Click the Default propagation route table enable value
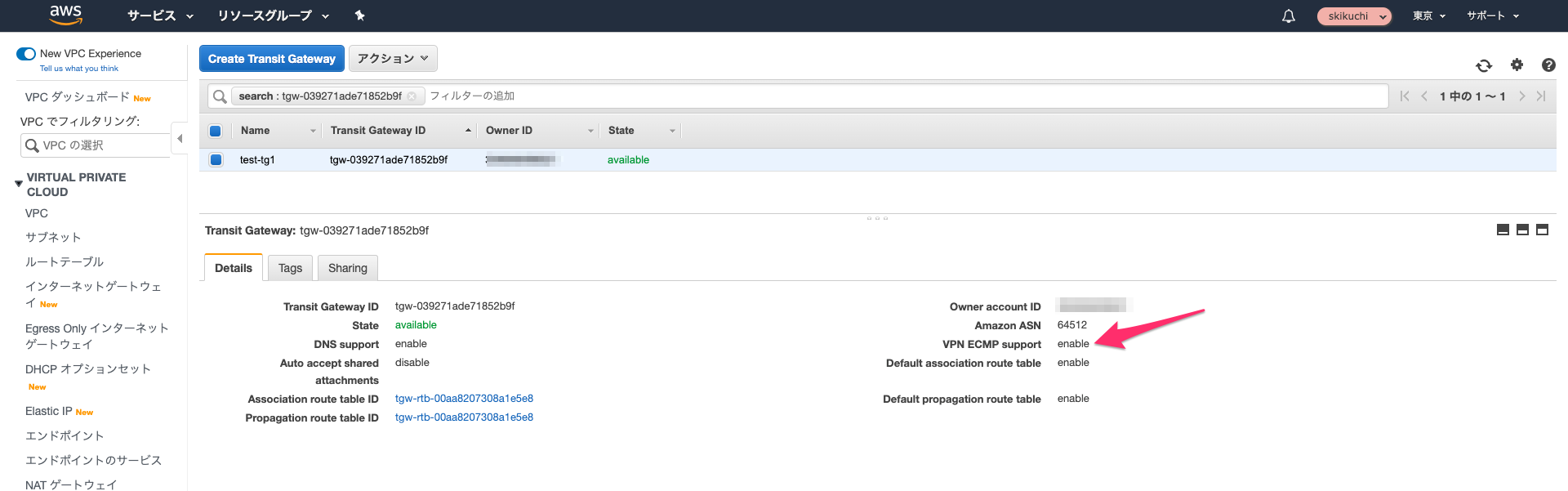 click(1073, 399)
